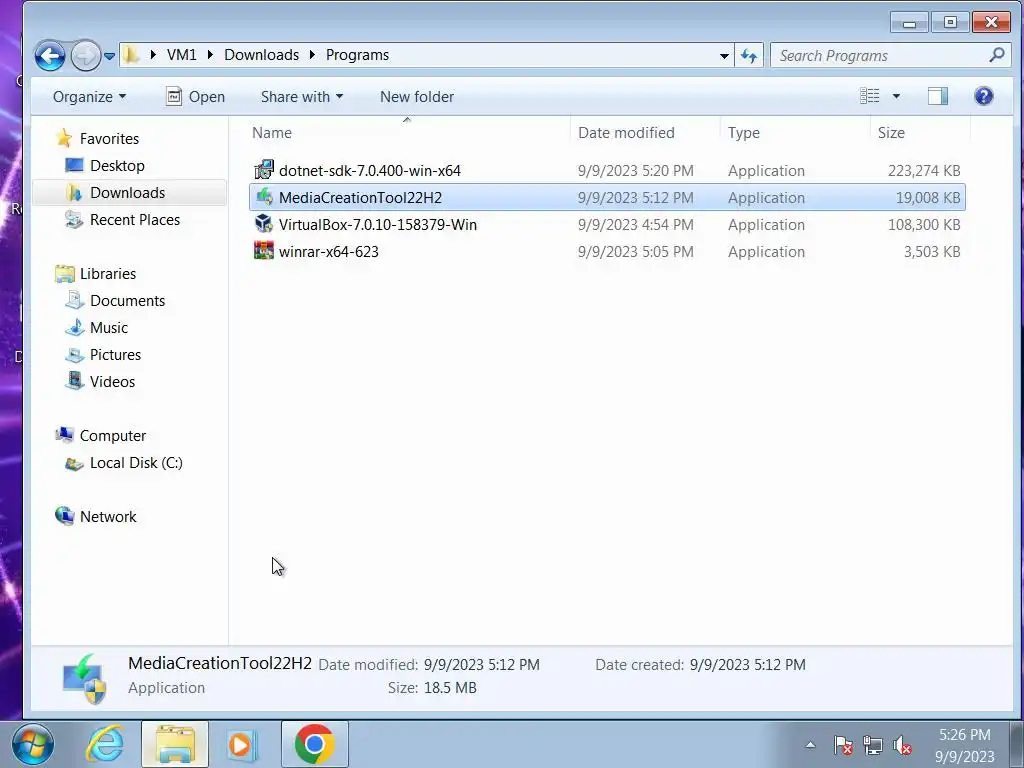Show hidden tray icons arrow
This screenshot has width=1024, height=768.
(810, 744)
